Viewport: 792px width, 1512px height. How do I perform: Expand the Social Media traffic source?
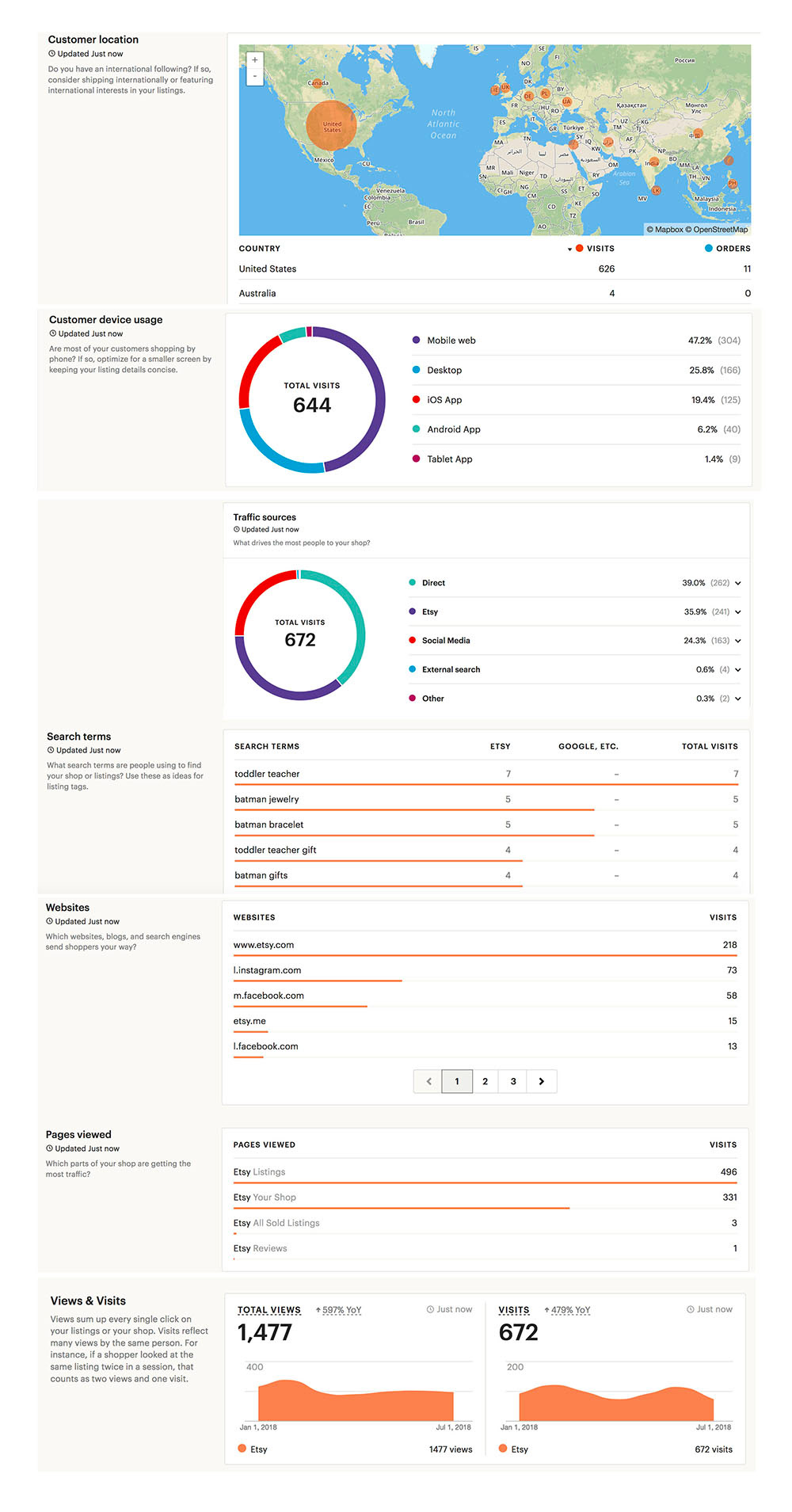[x=737, y=641]
